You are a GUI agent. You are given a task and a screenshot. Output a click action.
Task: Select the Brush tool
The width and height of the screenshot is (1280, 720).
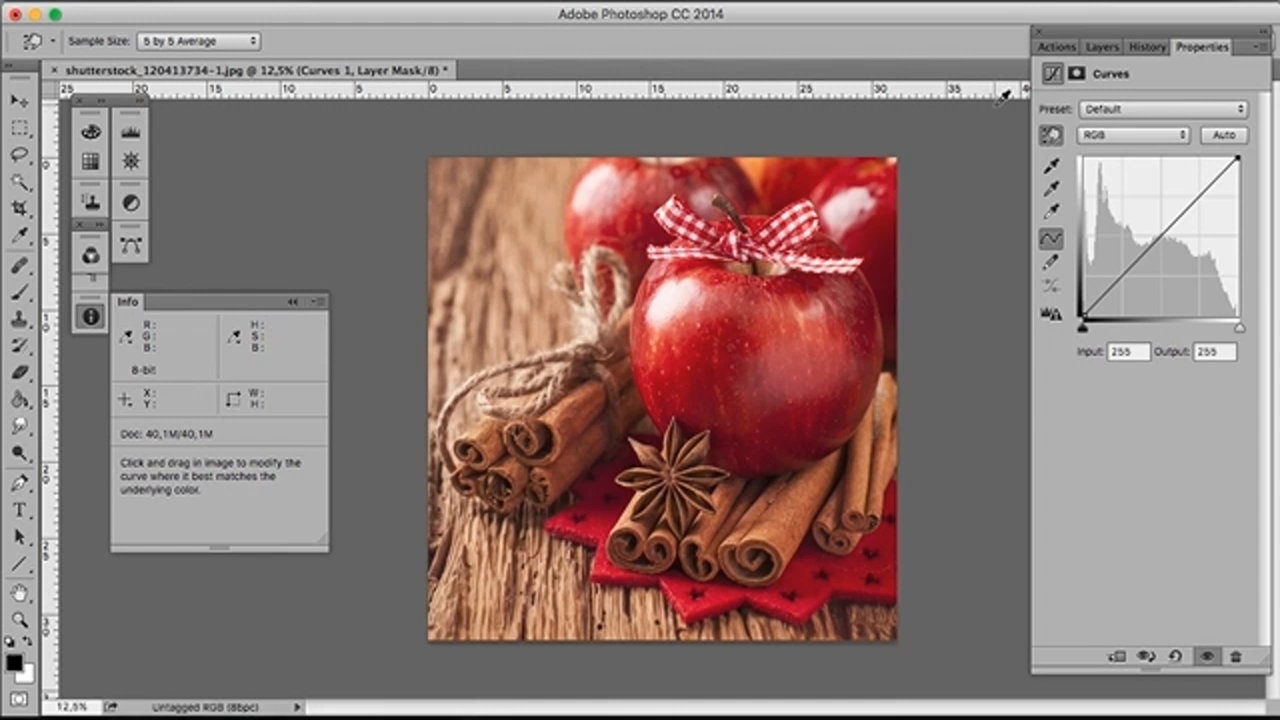[19, 292]
